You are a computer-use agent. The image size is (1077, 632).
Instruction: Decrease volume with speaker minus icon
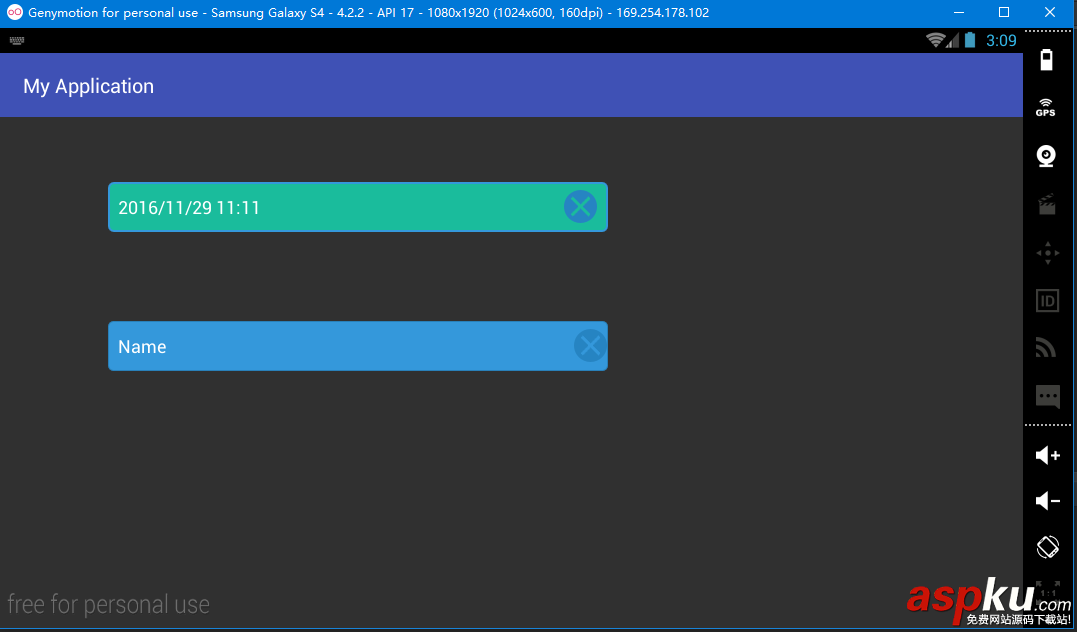1048,501
